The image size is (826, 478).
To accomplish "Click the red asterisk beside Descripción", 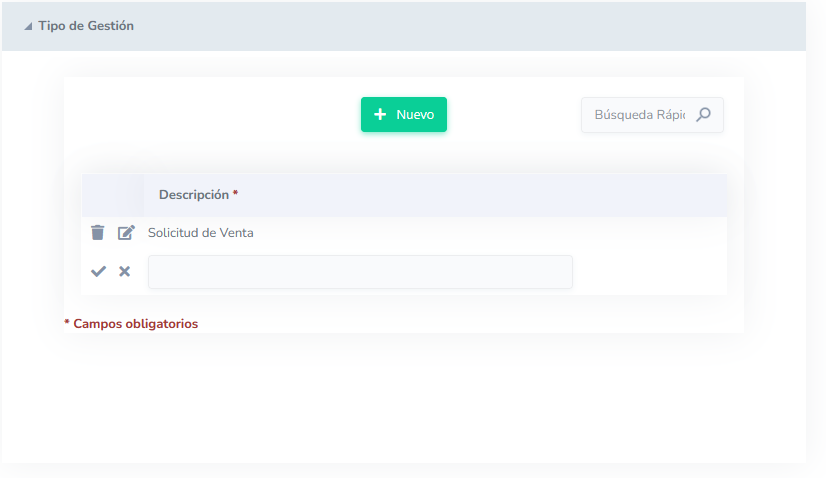I will pos(236,195).
